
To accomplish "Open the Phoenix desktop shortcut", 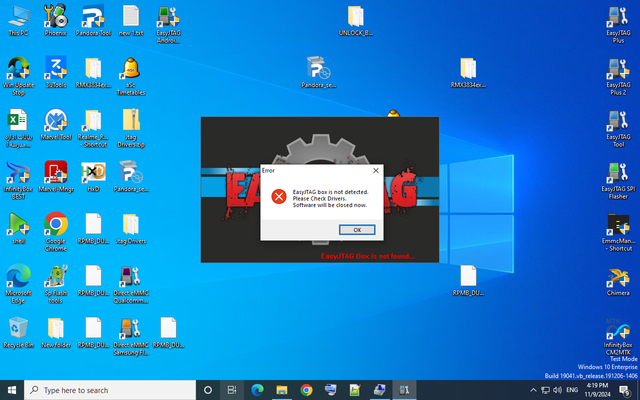I will [56, 20].
